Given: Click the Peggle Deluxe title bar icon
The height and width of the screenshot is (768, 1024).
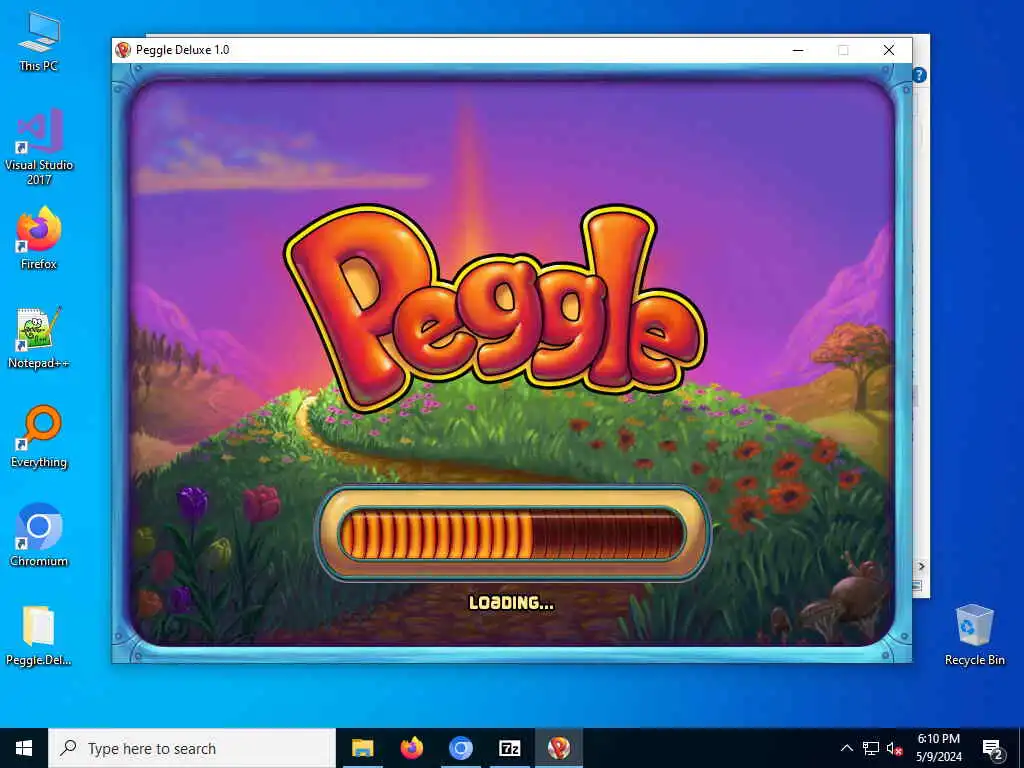Looking at the screenshot, I should [x=123, y=50].
